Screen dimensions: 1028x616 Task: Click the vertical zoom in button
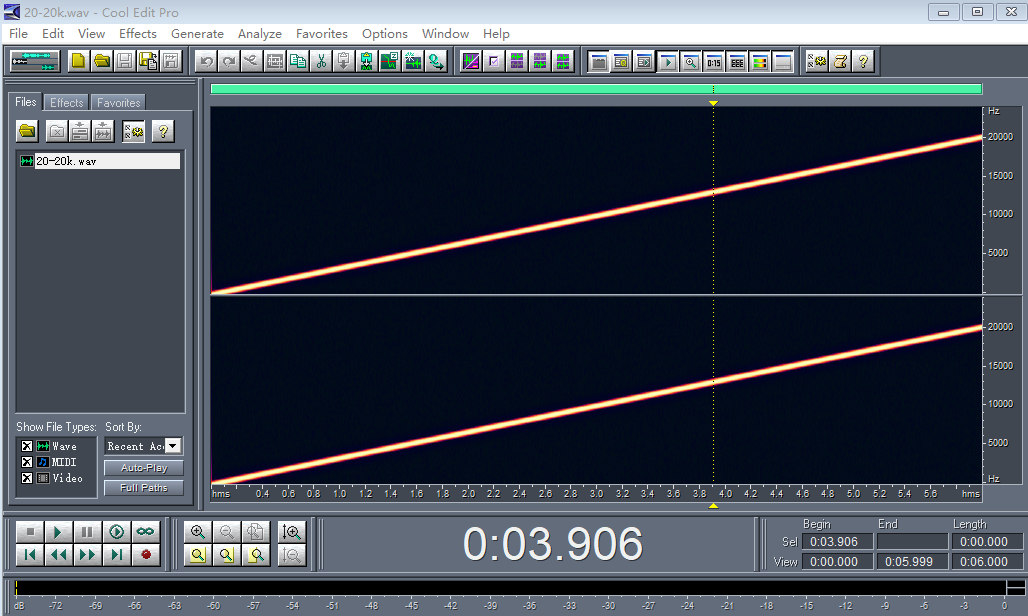292,532
